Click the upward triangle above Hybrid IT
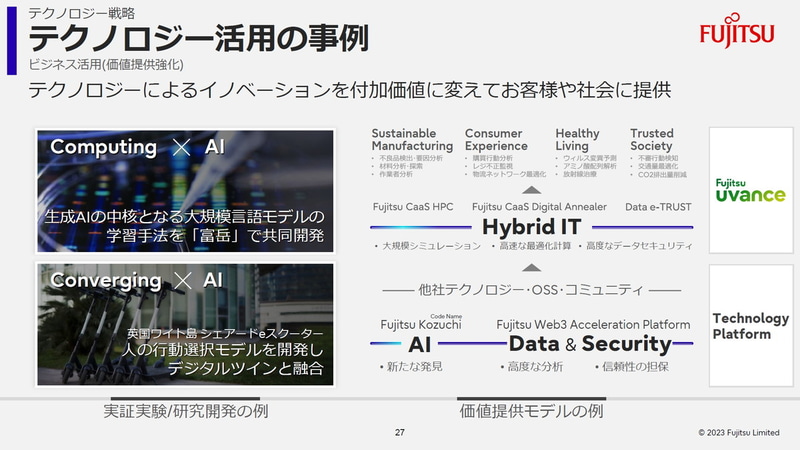The width and height of the screenshot is (800, 450). [x=532, y=190]
